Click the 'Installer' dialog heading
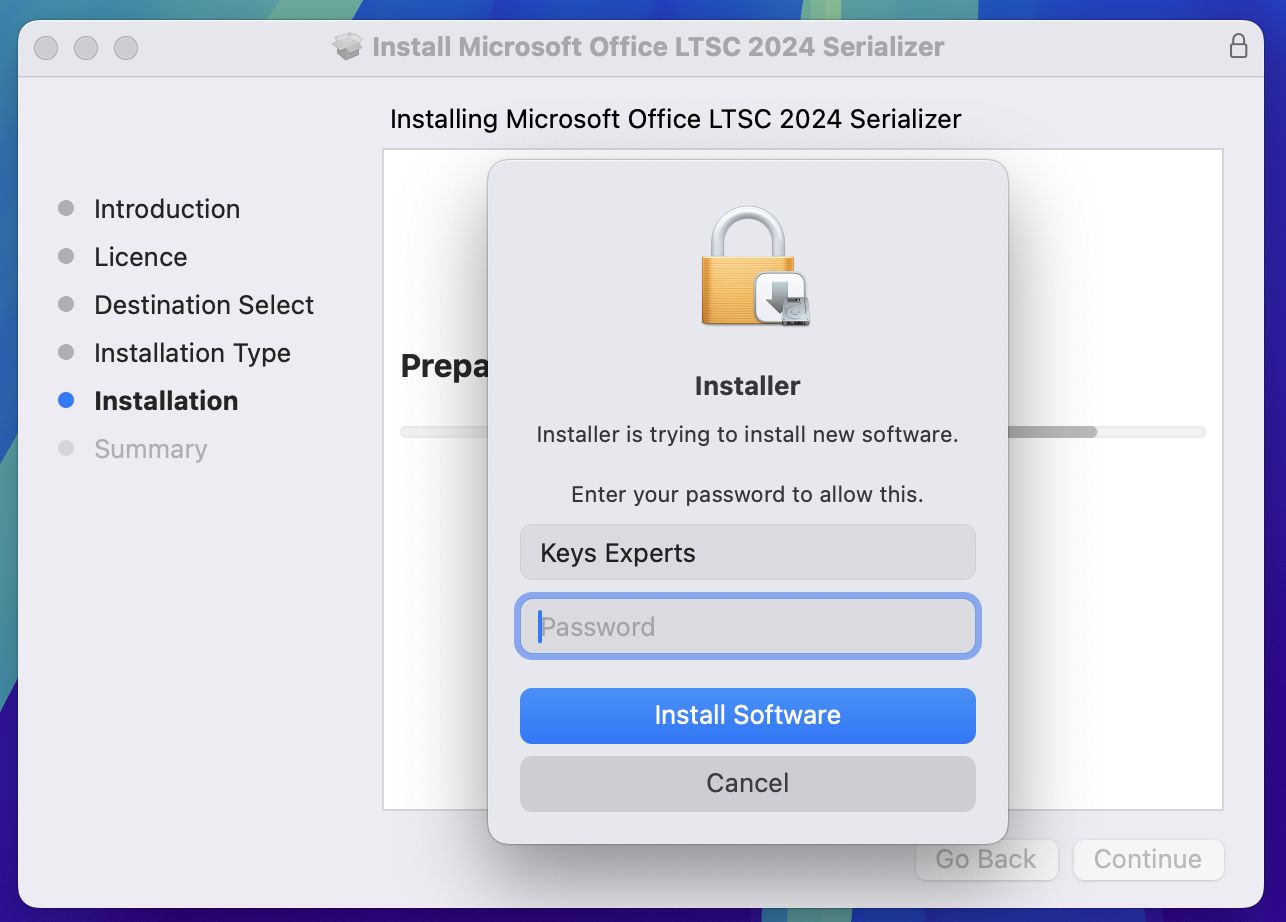1286x922 pixels. [747, 386]
